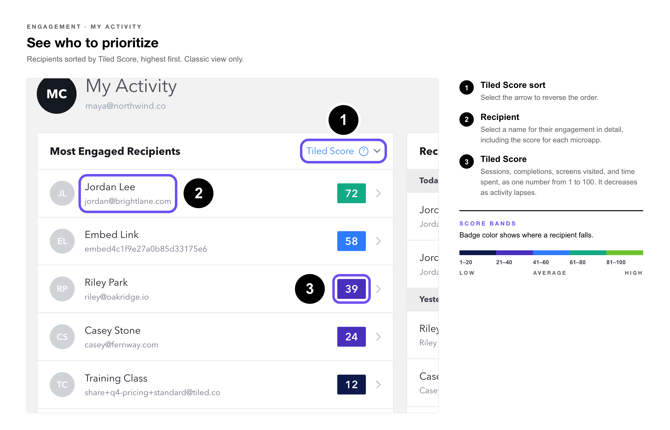Click the SCORE BANDS legend heading
The width and height of the screenshot is (670, 430).
pos(488,224)
